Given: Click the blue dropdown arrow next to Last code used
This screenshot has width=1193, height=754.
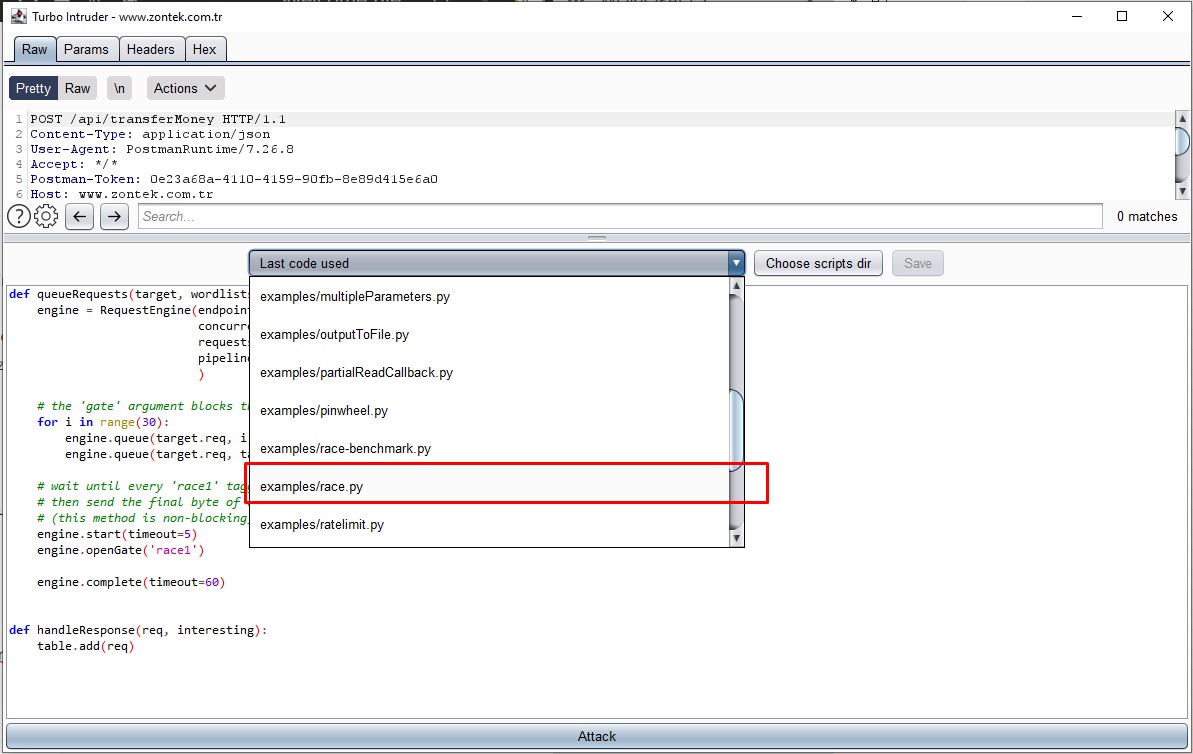Looking at the screenshot, I should 736,262.
